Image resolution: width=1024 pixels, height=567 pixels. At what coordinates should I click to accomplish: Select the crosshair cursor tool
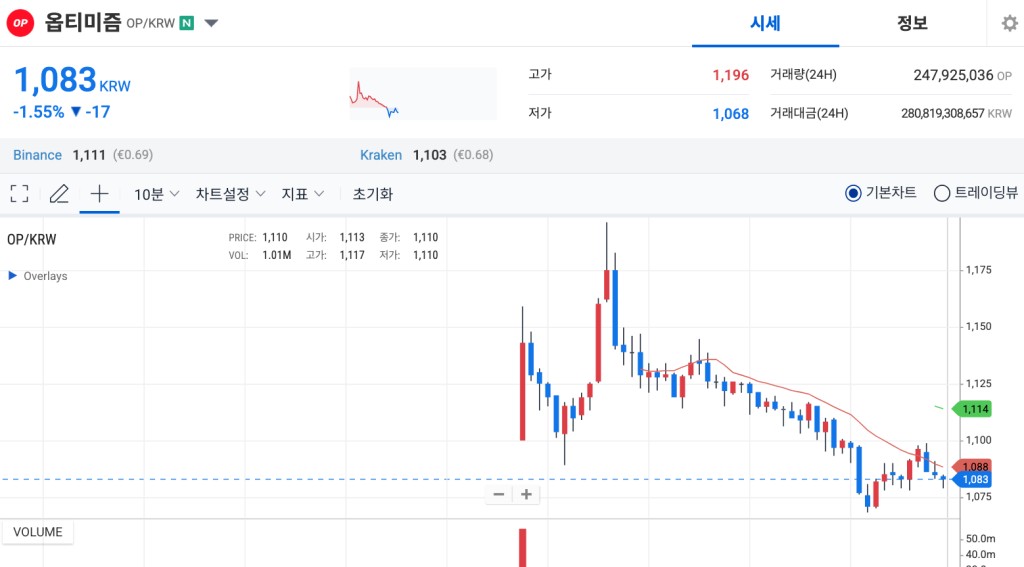coord(99,193)
